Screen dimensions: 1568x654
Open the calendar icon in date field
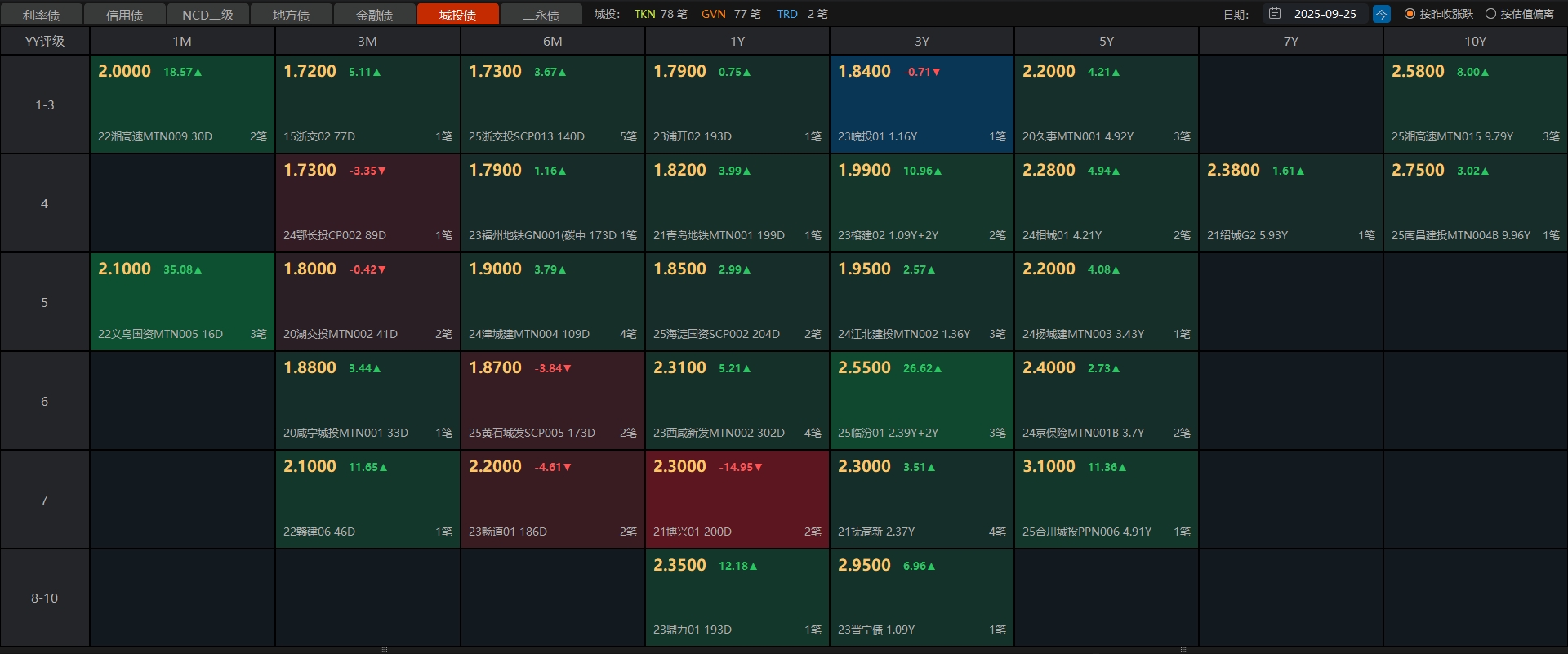1274,14
